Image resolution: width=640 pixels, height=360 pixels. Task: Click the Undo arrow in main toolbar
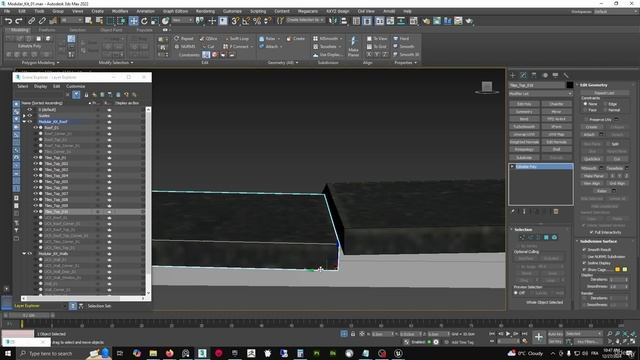(8, 21)
